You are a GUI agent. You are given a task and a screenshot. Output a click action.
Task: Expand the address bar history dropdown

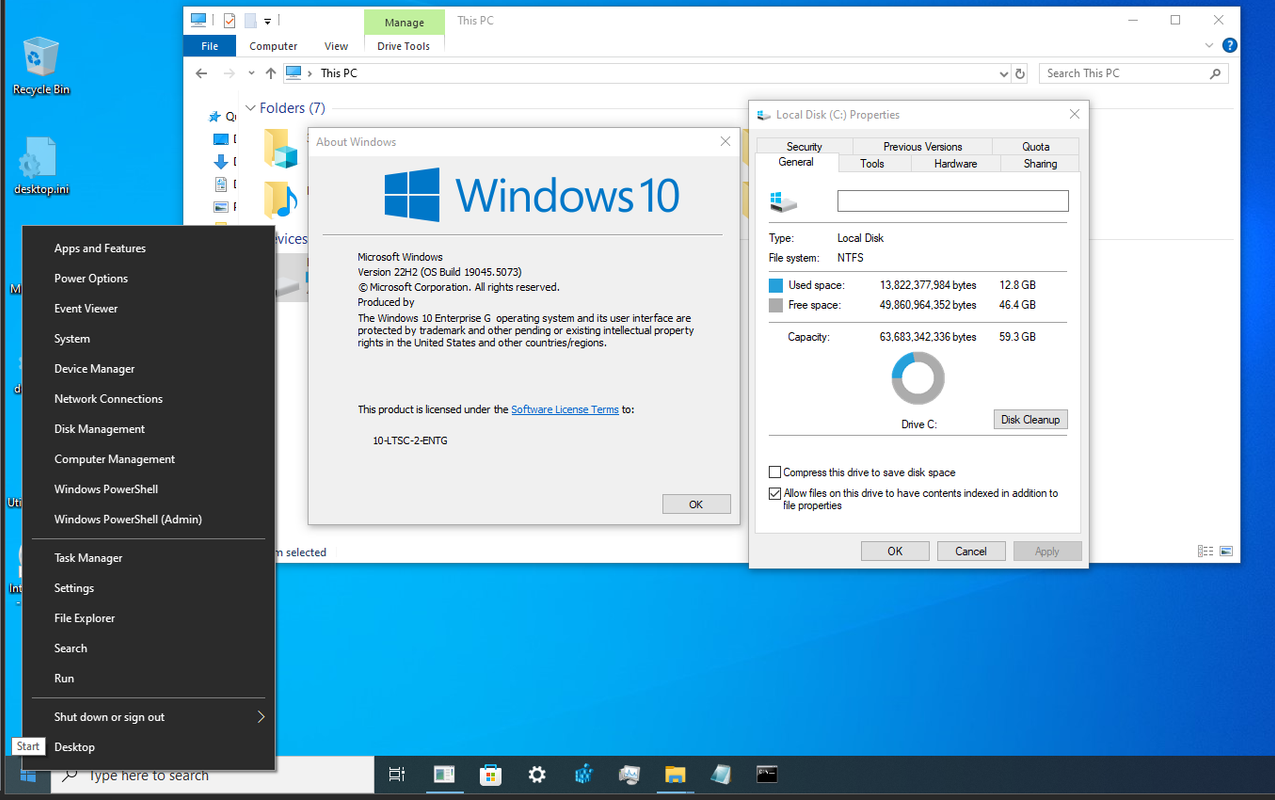tap(1004, 74)
